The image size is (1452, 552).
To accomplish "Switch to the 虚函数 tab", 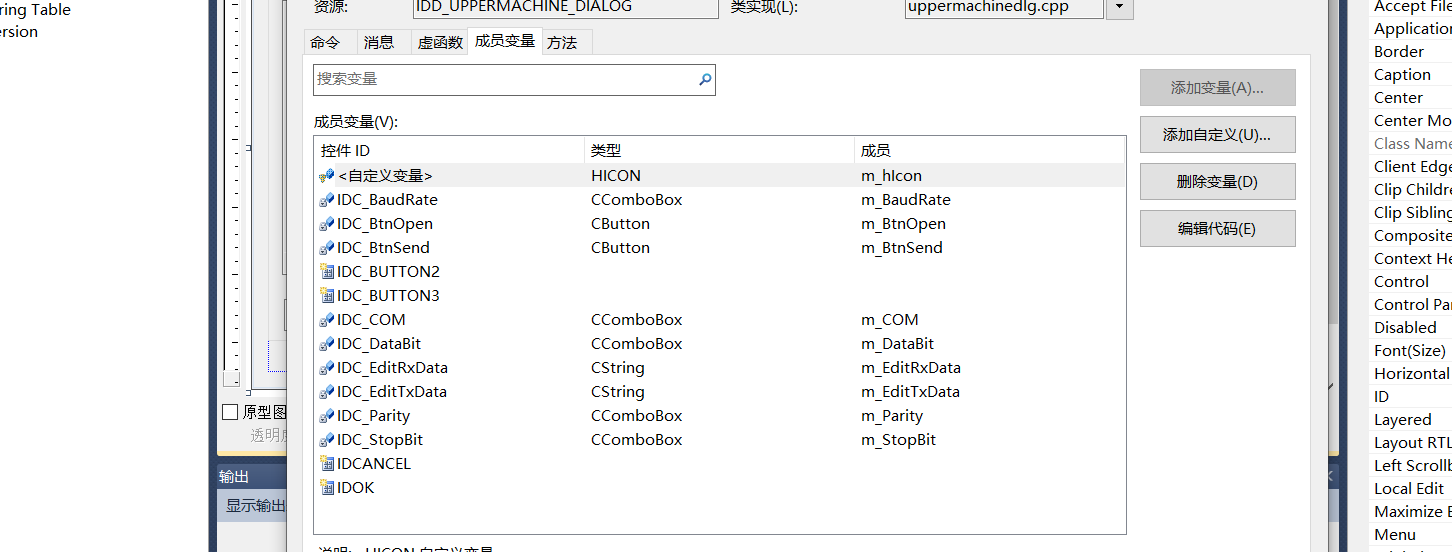I will 440,42.
